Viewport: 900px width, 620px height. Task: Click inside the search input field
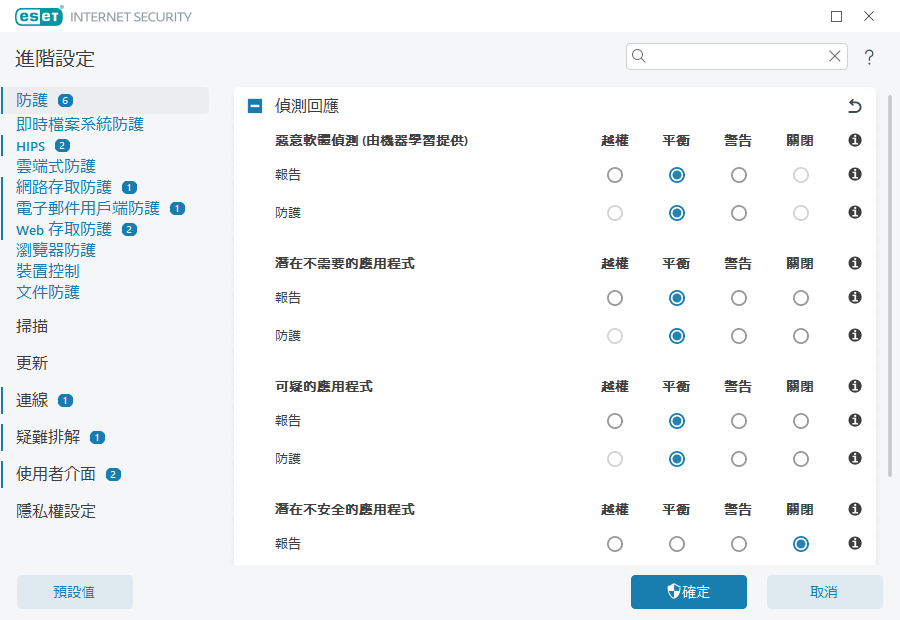click(736, 56)
